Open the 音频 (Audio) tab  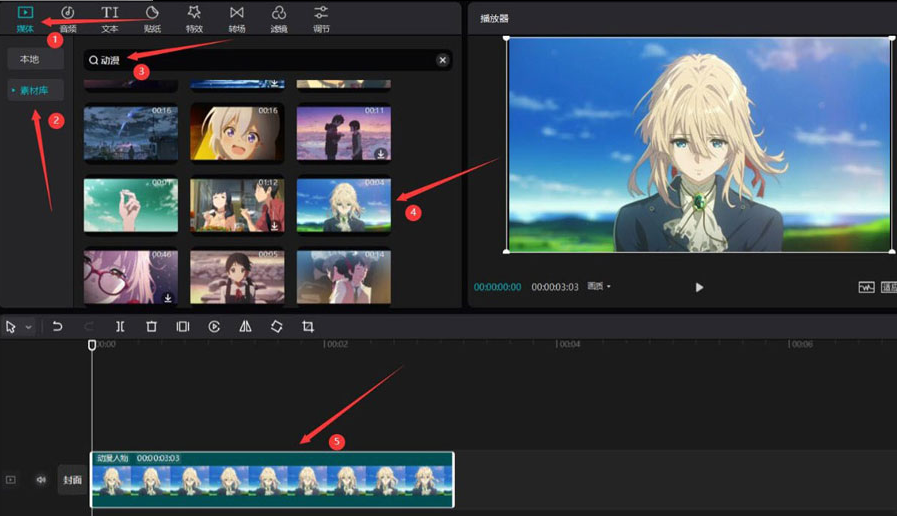(x=68, y=19)
